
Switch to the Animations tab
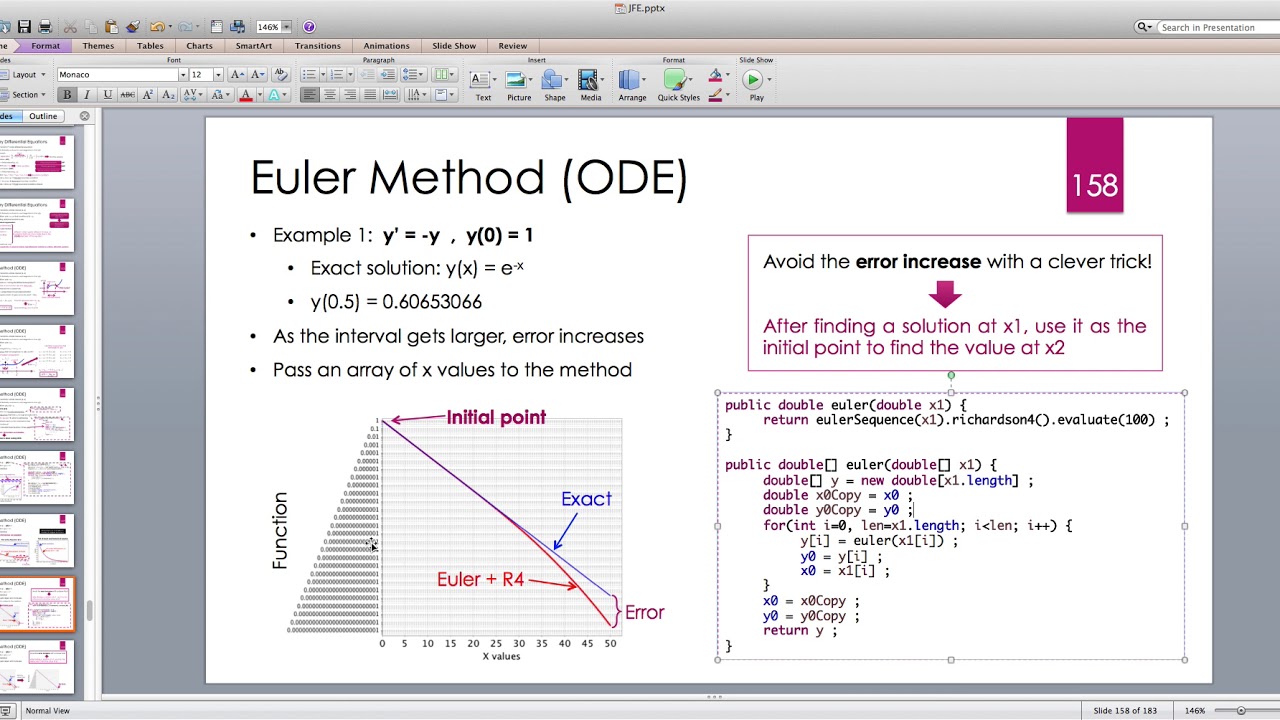click(x=386, y=46)
